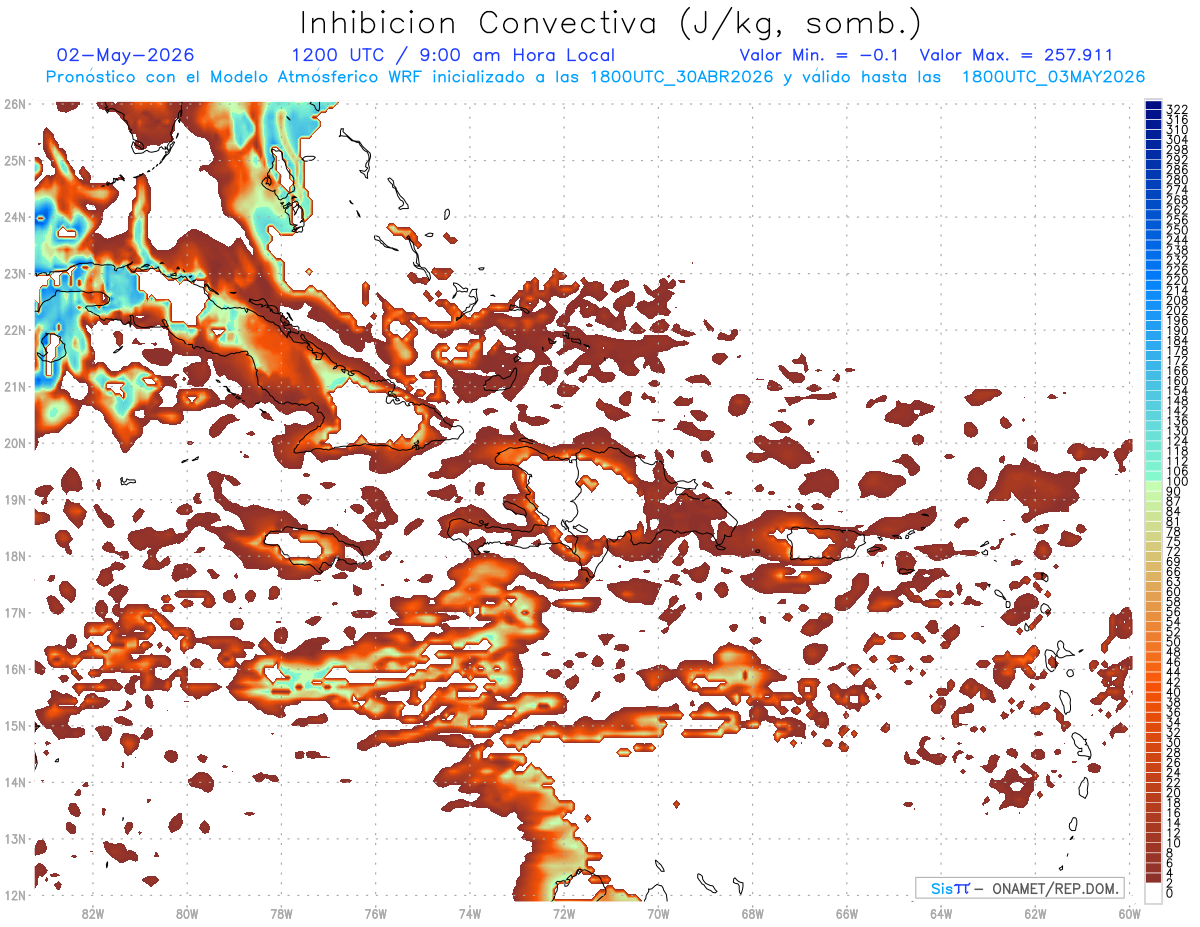Click the orange 40 level on color scale
1200x927 pixels.
(x=1154, y=692)
